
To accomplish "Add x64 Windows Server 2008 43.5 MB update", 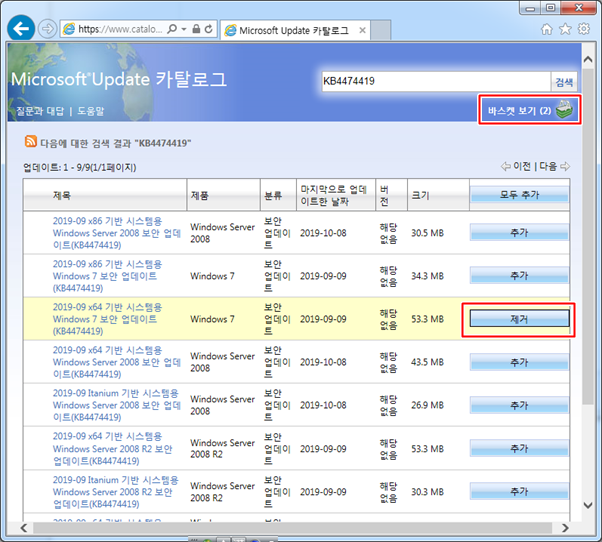I will click(519, 362).
